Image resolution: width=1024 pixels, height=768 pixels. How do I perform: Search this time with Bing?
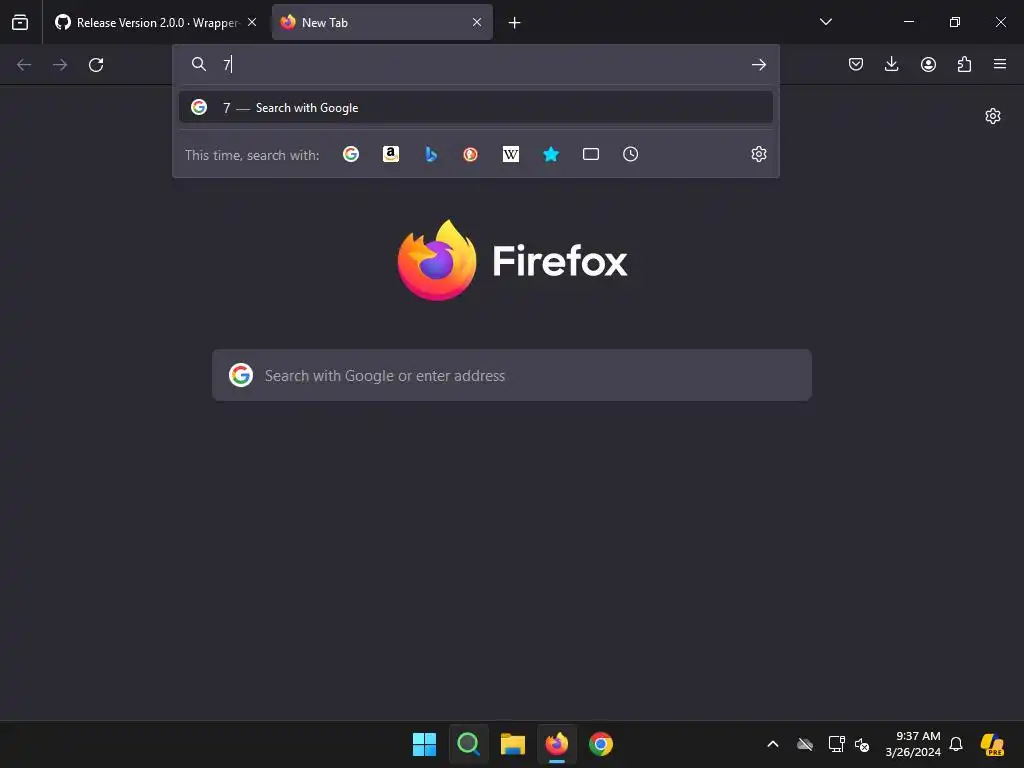point(431,154)
